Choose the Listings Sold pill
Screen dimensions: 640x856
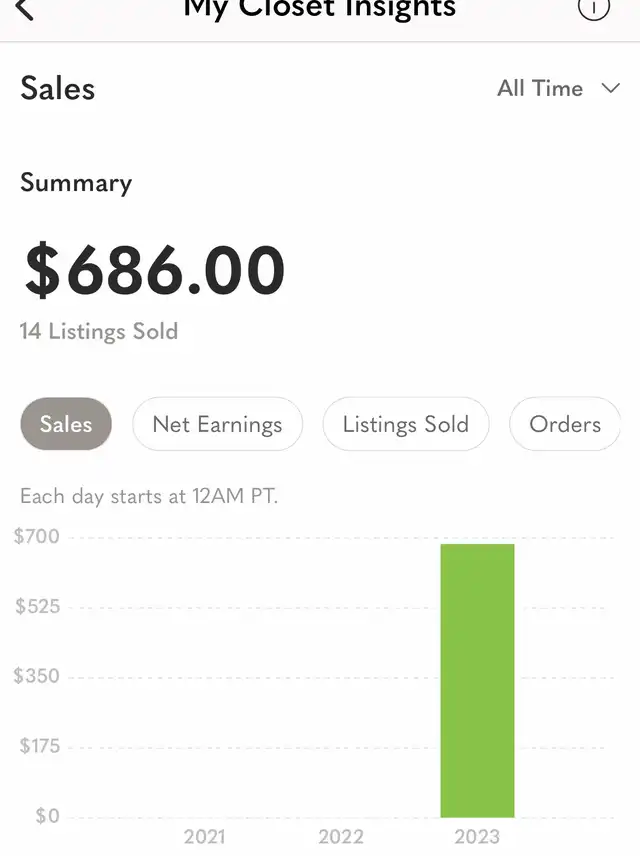pyautogui.click(x=405, y=424)
